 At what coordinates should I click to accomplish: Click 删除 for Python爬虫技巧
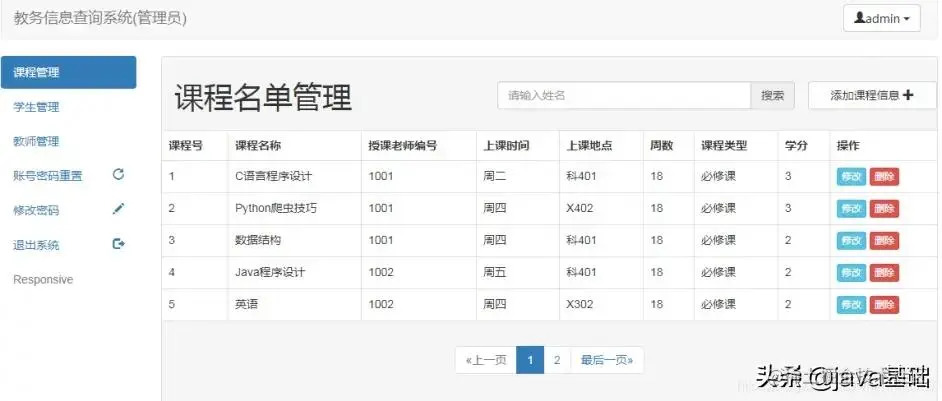coord(884,209)
